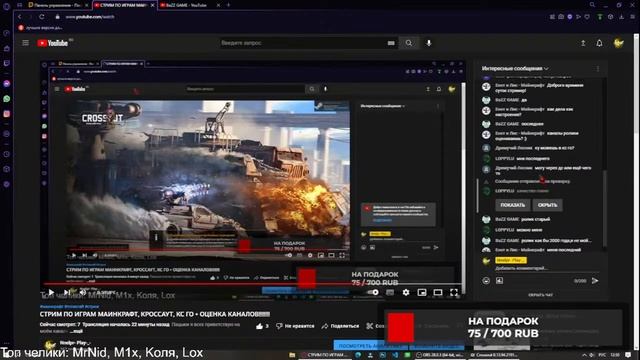640x360 pixels.
Task: Open File Explorer folder in taskbar
Action: click(x=292, y=355)
